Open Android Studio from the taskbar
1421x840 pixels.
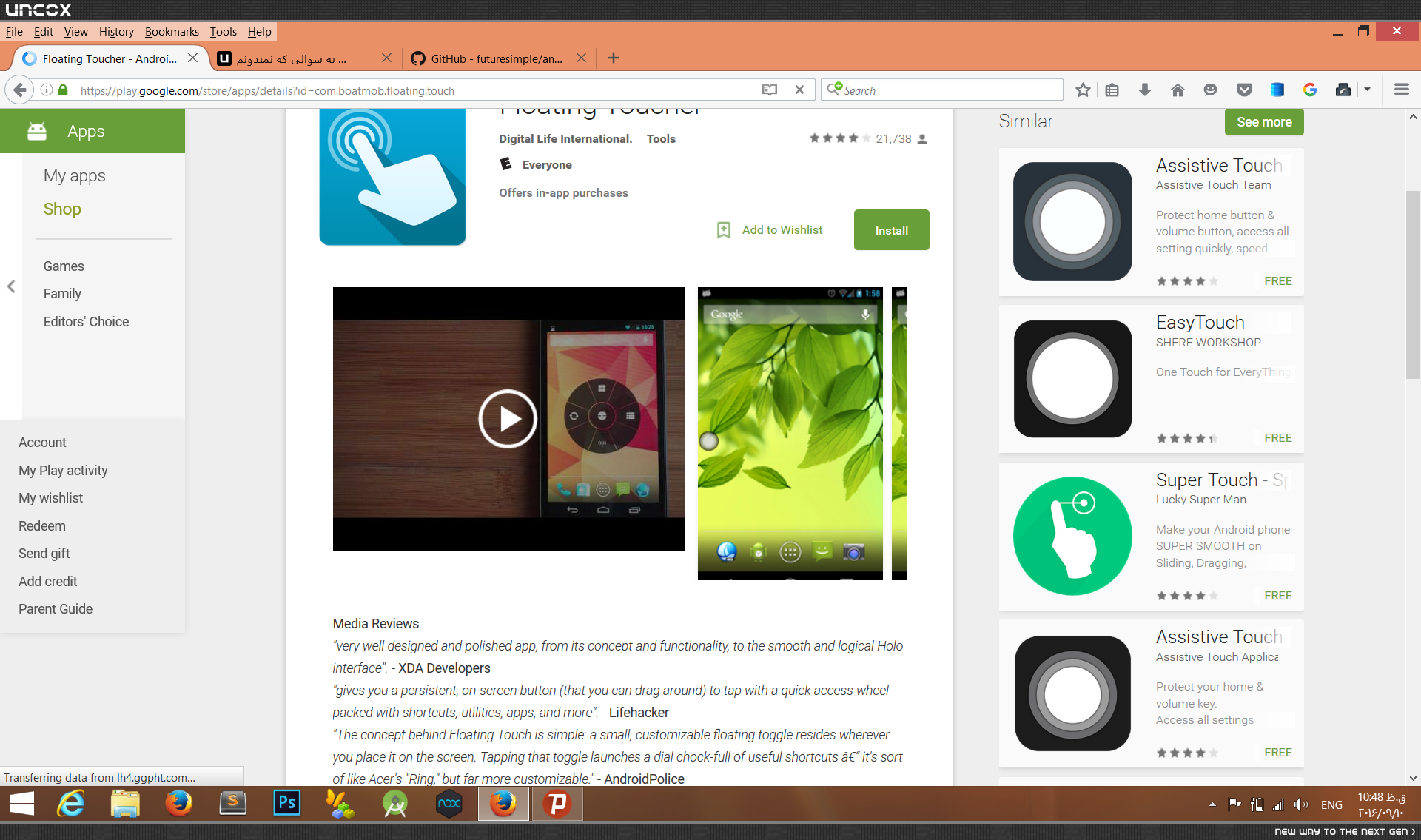coord(395,804)
